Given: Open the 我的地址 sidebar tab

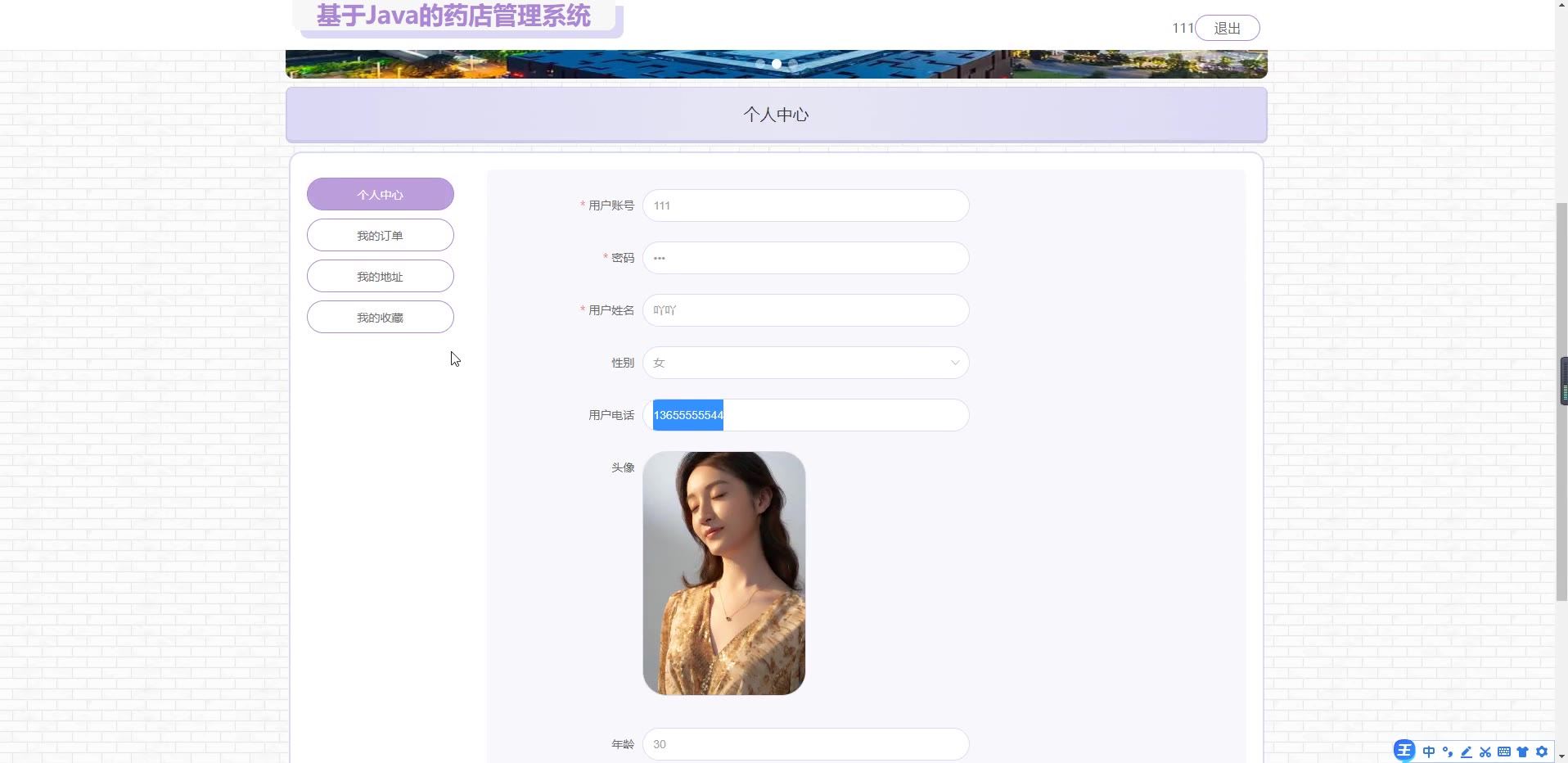Looking at the screenshot, I should [381, 276].
